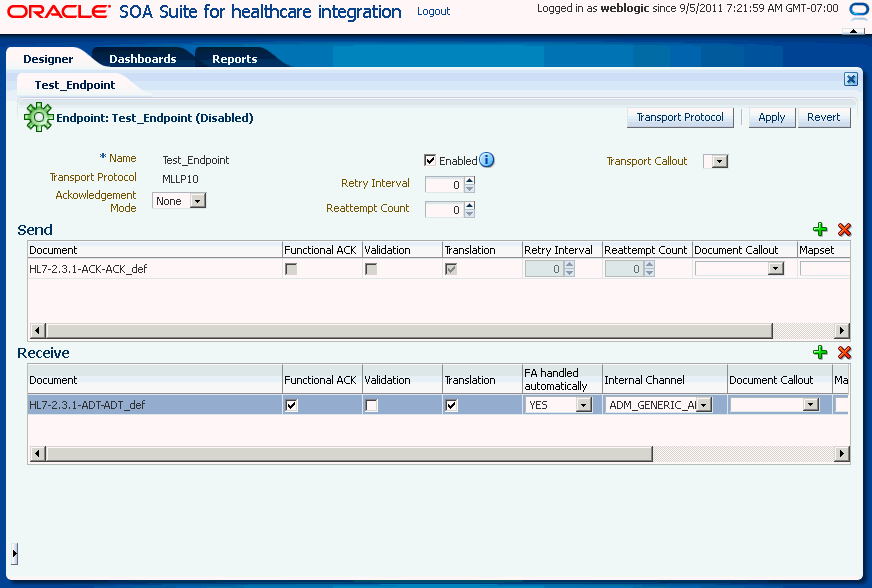Toggle Validation for HL7-2.3.1-ACK-ACK_def
The height and width of the screenshot is (588, 872).
371,269
